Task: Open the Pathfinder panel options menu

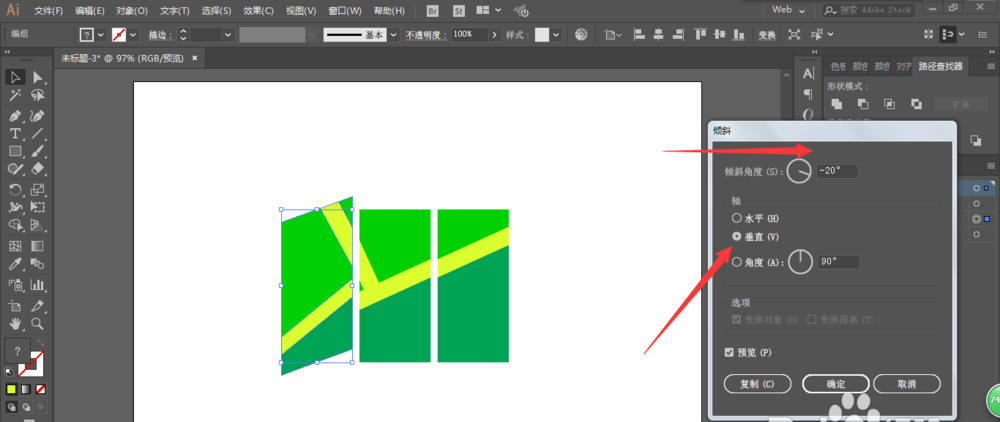Action: 991,66
